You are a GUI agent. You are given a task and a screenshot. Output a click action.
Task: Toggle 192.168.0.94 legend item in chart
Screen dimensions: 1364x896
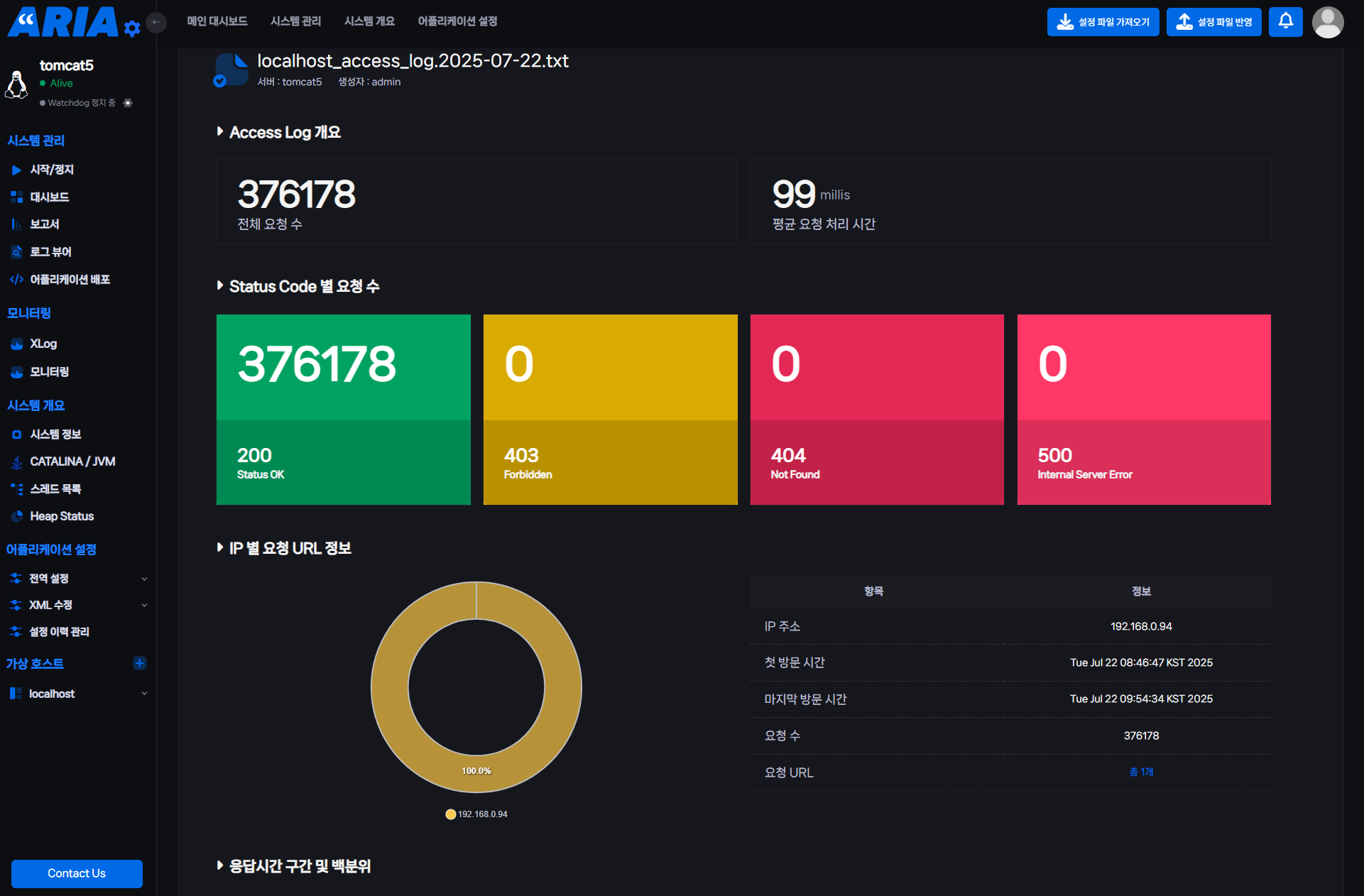point(476,814)
